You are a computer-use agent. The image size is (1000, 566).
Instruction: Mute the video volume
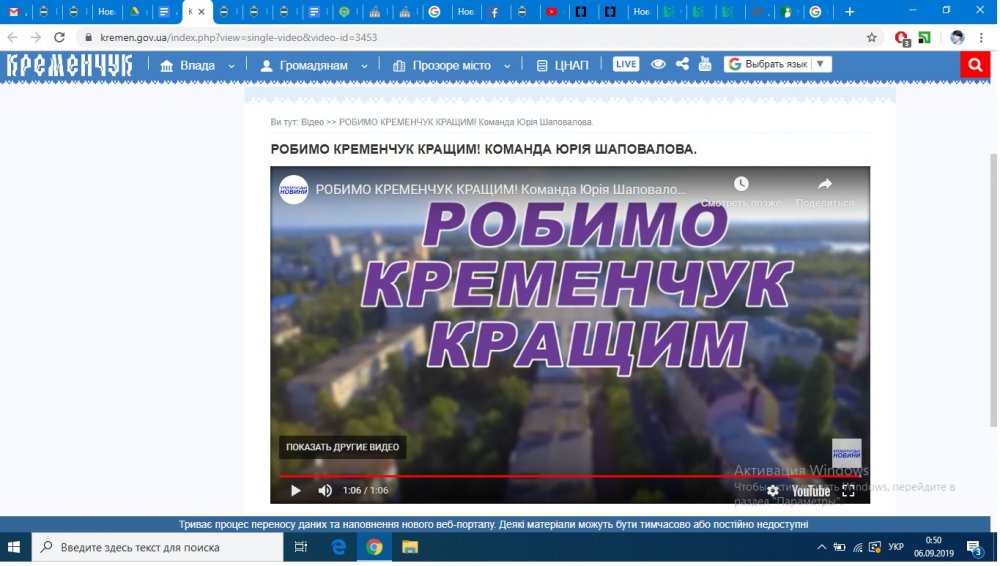[325, 490]
